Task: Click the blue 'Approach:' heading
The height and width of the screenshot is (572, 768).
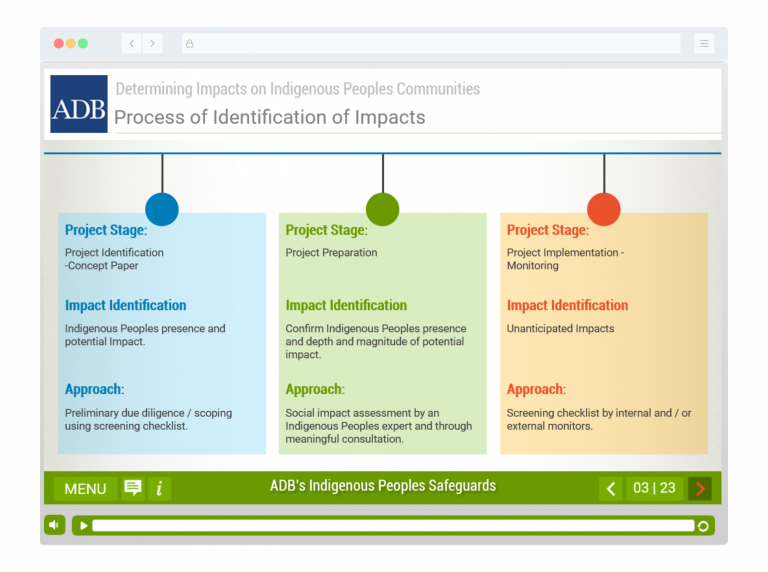Action: tap(95, 389)
